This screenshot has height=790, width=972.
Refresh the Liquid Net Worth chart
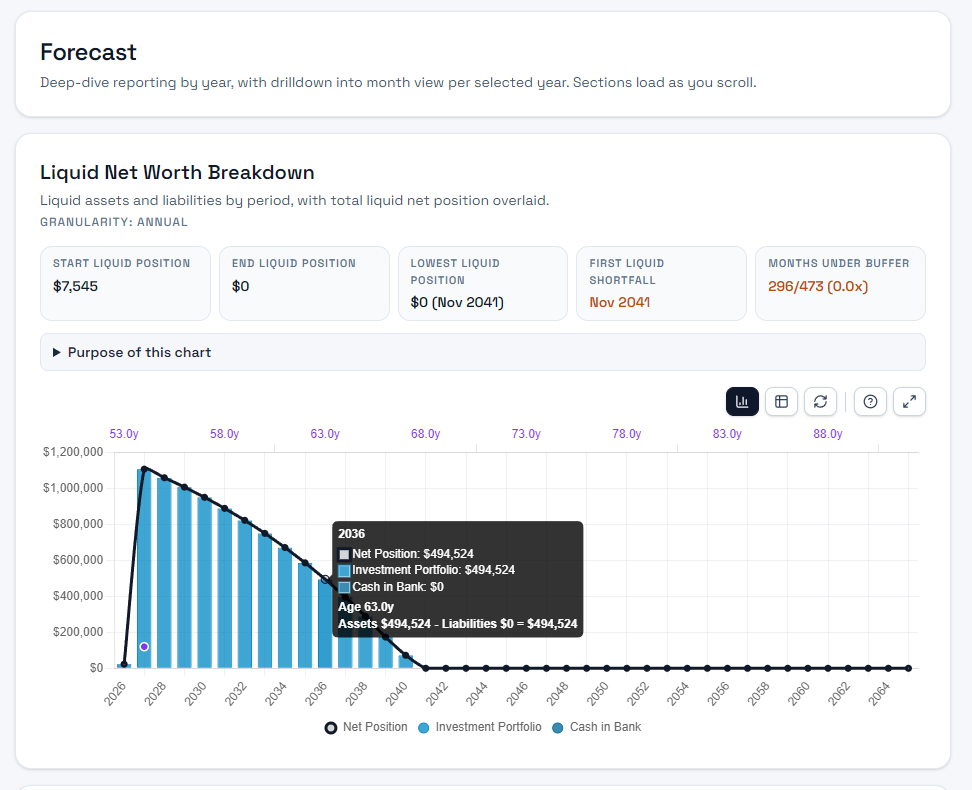click(x=820, y=400)
